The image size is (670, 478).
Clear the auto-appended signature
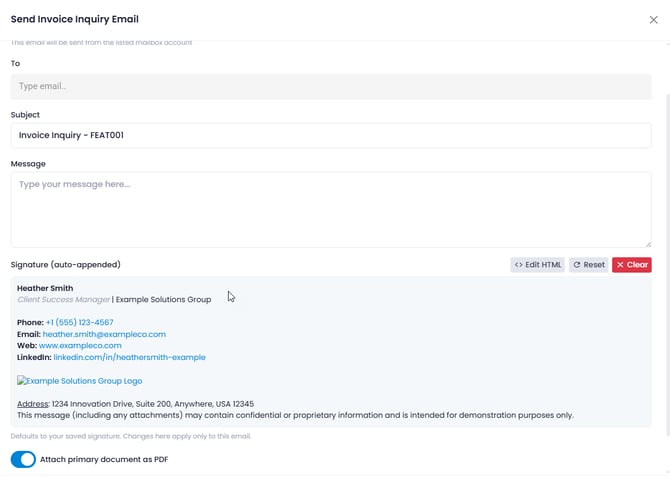(x=631, y=265)
